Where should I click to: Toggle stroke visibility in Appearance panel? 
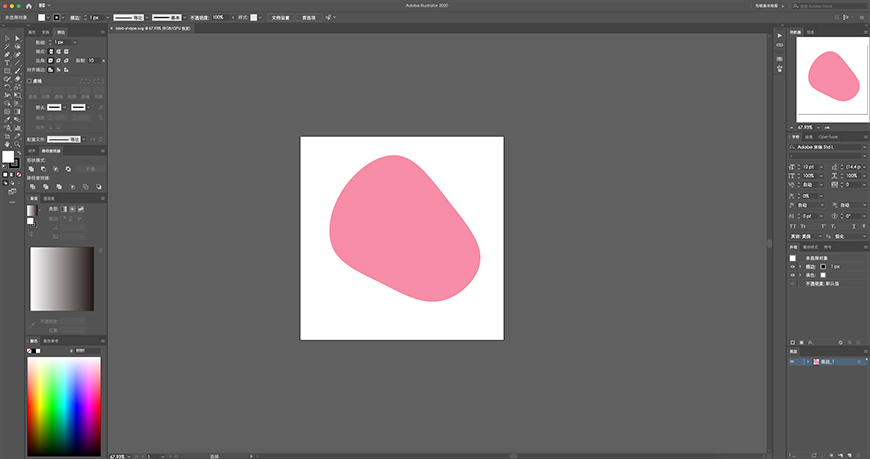point(792,267)
